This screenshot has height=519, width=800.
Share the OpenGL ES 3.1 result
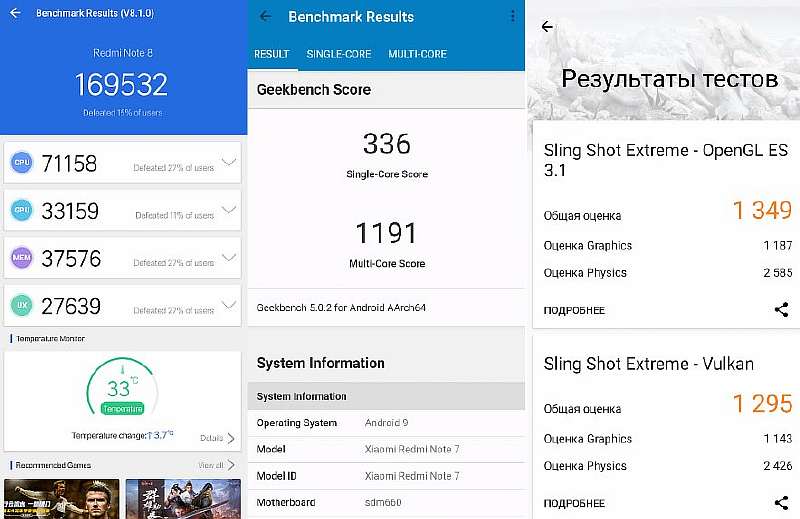tap(781, 310)
